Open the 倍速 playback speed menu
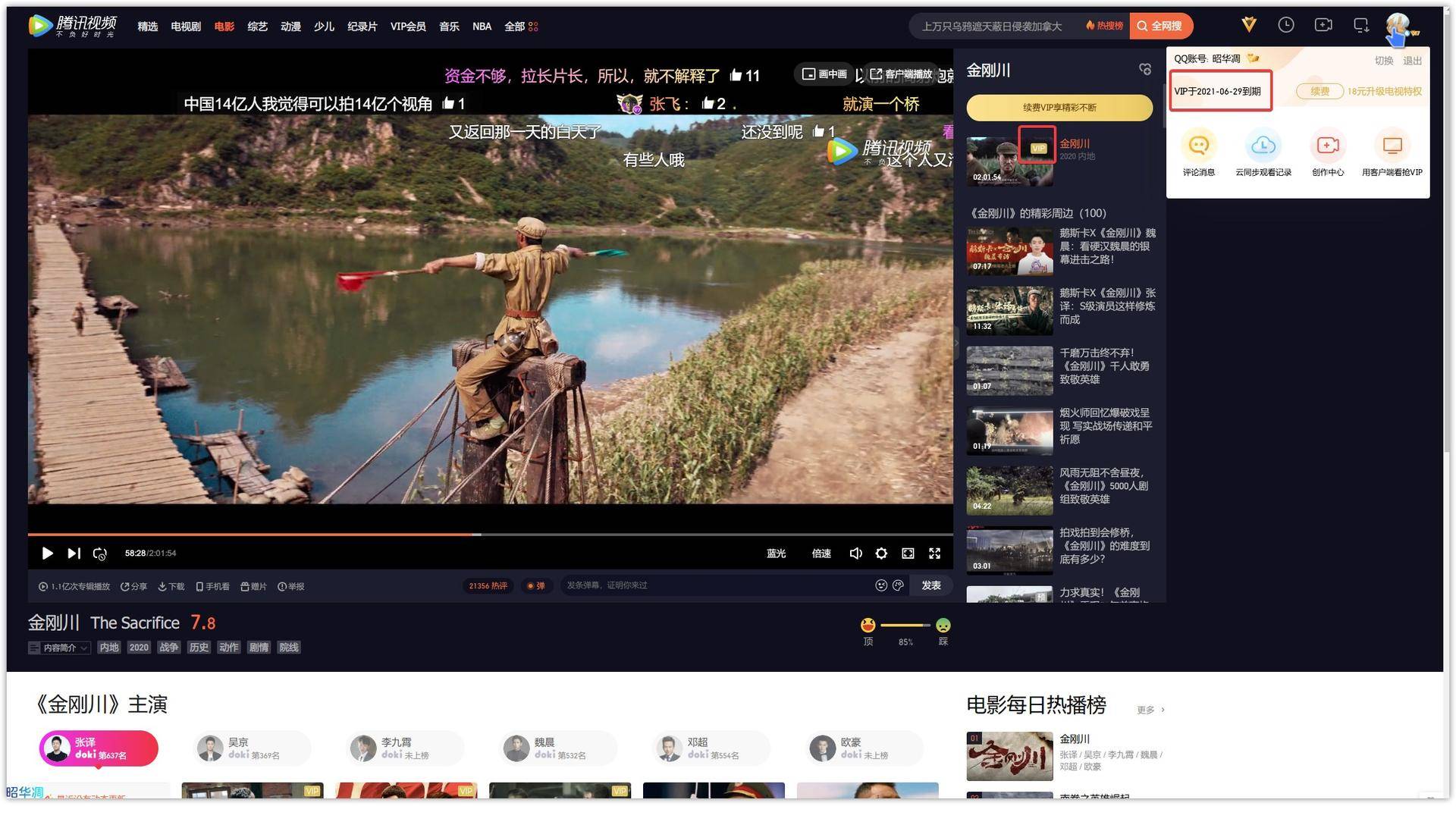This screenshot has height=825, width=1456. click(821, 554)
